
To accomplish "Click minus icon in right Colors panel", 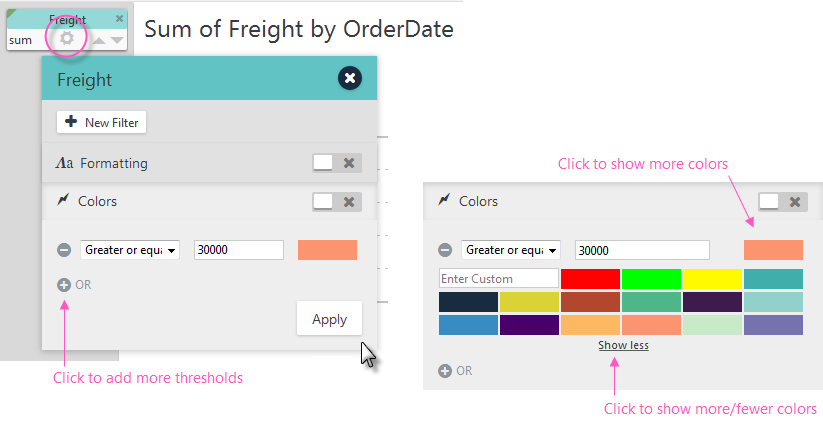I will coord(445,250).
